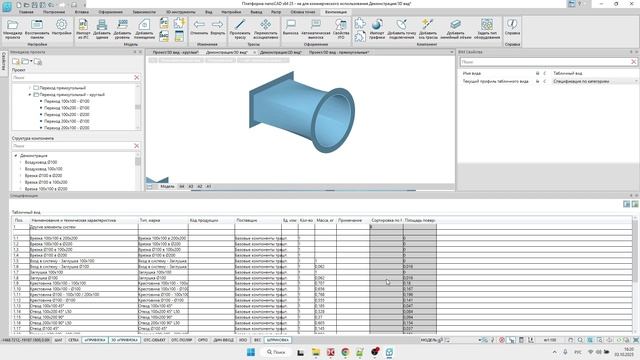Screen dimensions: 640x360
Task: Collapse the Демонстрация tree node
Action: pos(16,156)
